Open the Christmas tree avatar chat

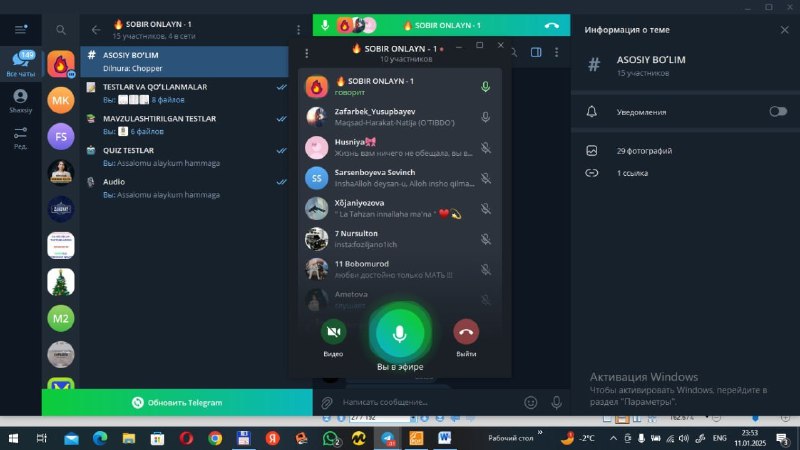pos(61,282)
